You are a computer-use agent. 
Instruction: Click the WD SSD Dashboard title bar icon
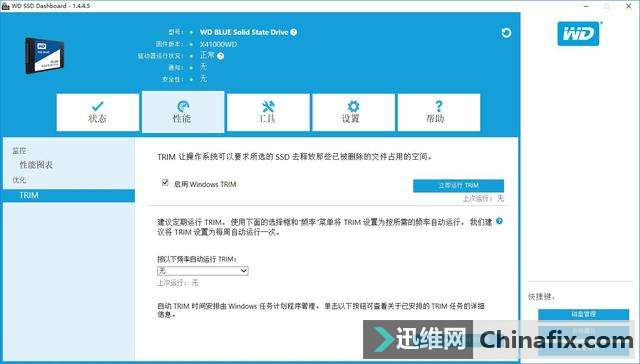5,6
